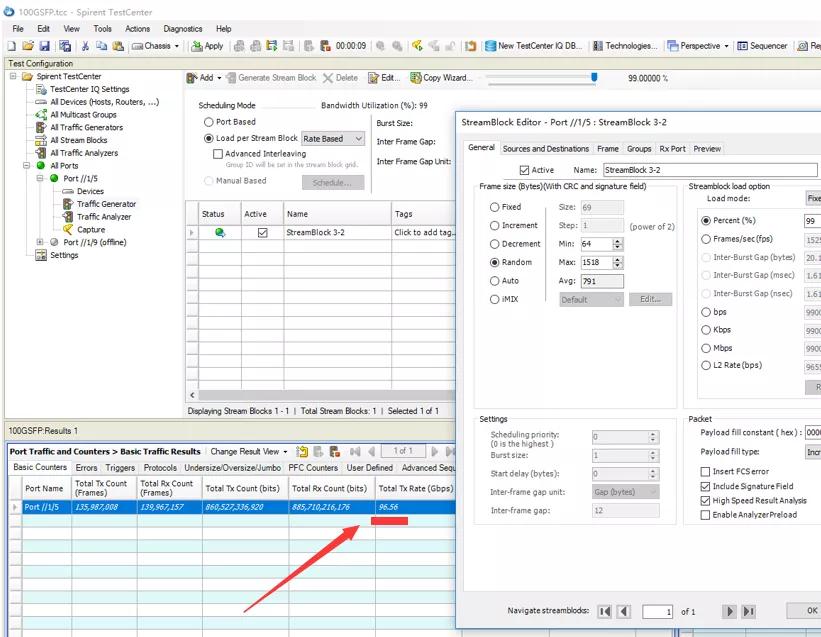Screen dimensions: 821x637
Task: Select All Traffic Generators in tree
Action: coord(86,127)
